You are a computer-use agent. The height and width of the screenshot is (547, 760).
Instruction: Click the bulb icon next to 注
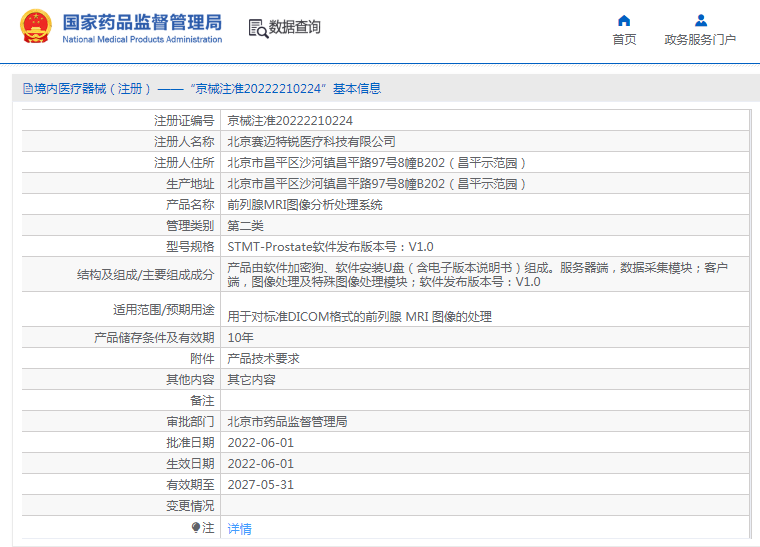click(196, 527)
